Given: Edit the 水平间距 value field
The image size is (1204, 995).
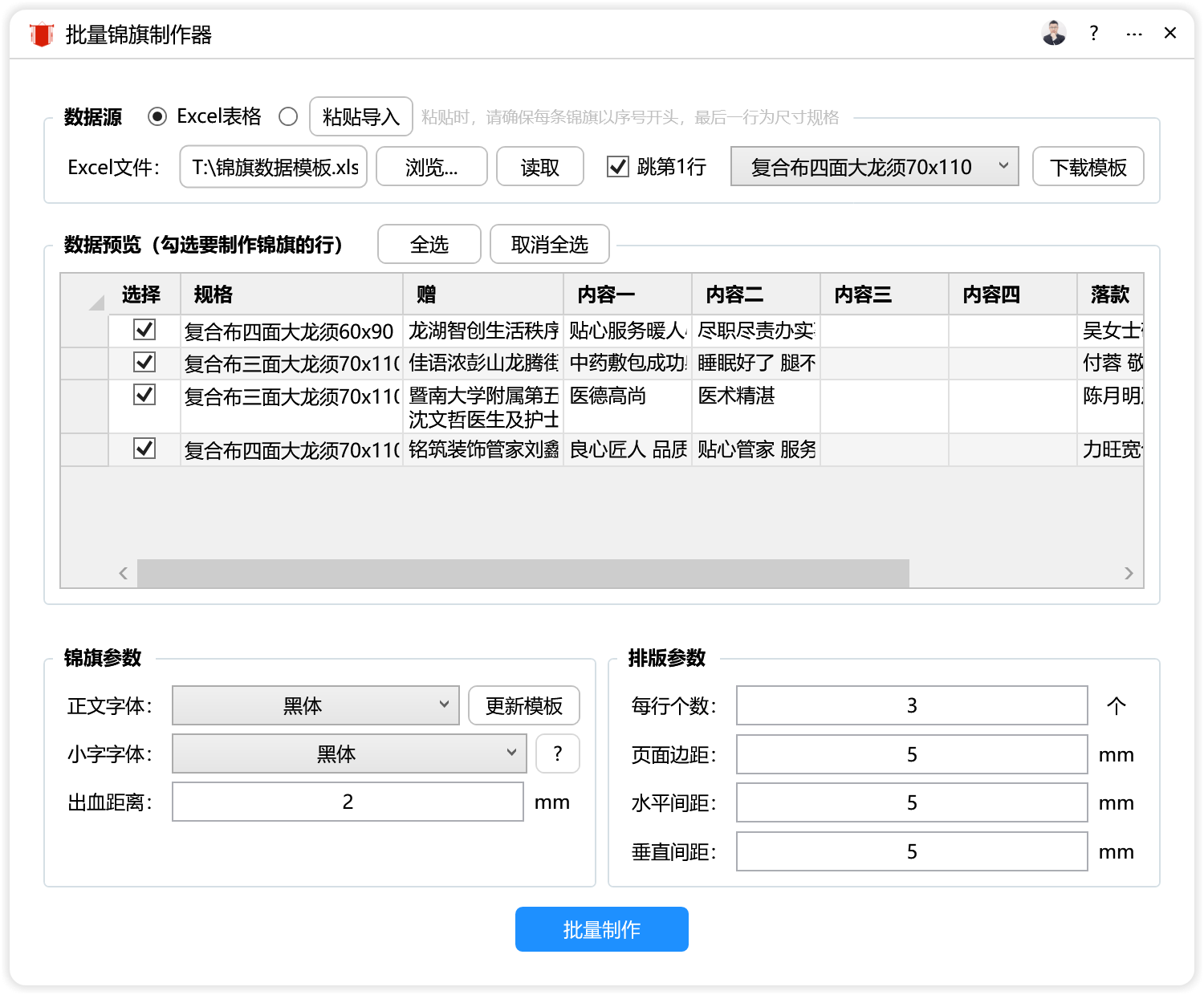Looking at the screenshot, I should coord(912,802).
